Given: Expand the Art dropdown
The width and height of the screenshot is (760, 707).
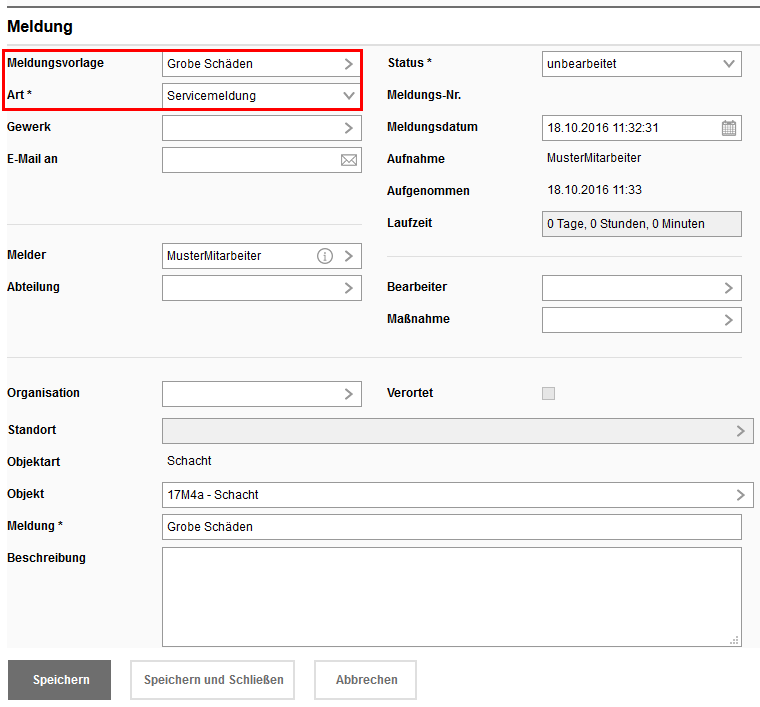Looking at the screenshot, I should (x=348, y=96).
